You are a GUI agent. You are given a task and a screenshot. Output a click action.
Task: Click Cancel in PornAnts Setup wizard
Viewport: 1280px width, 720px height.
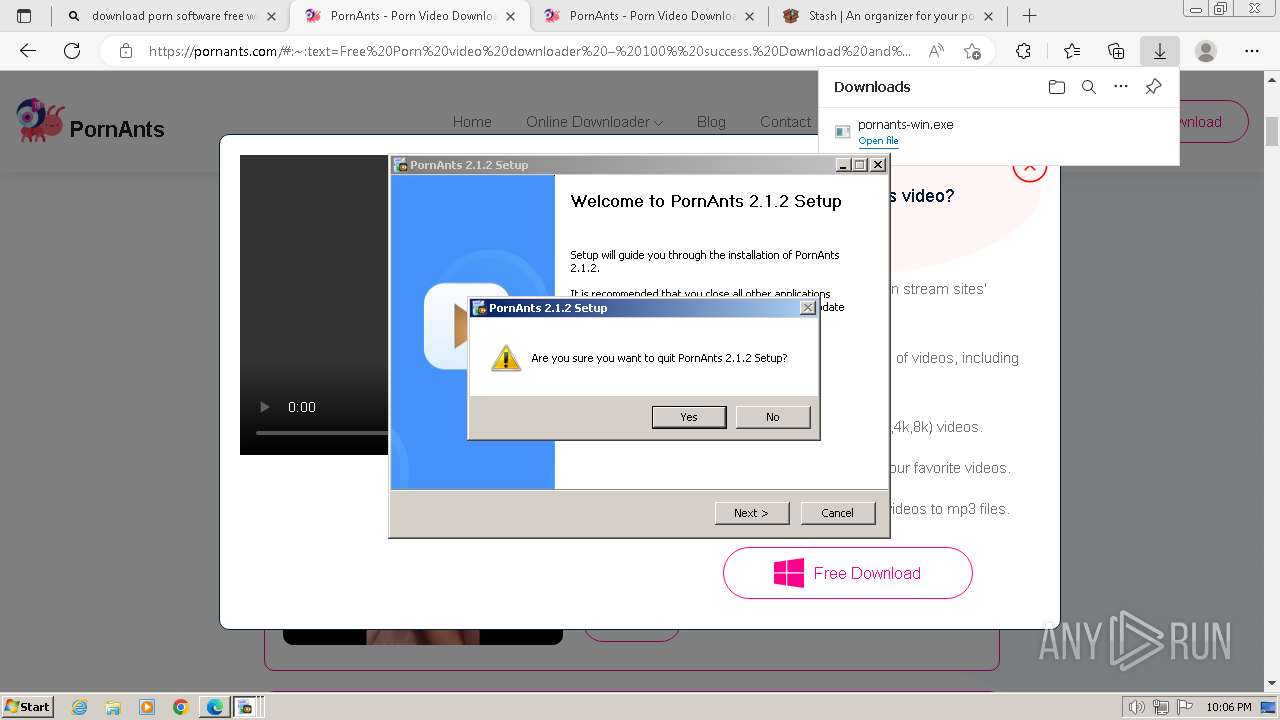coord(838,513)
